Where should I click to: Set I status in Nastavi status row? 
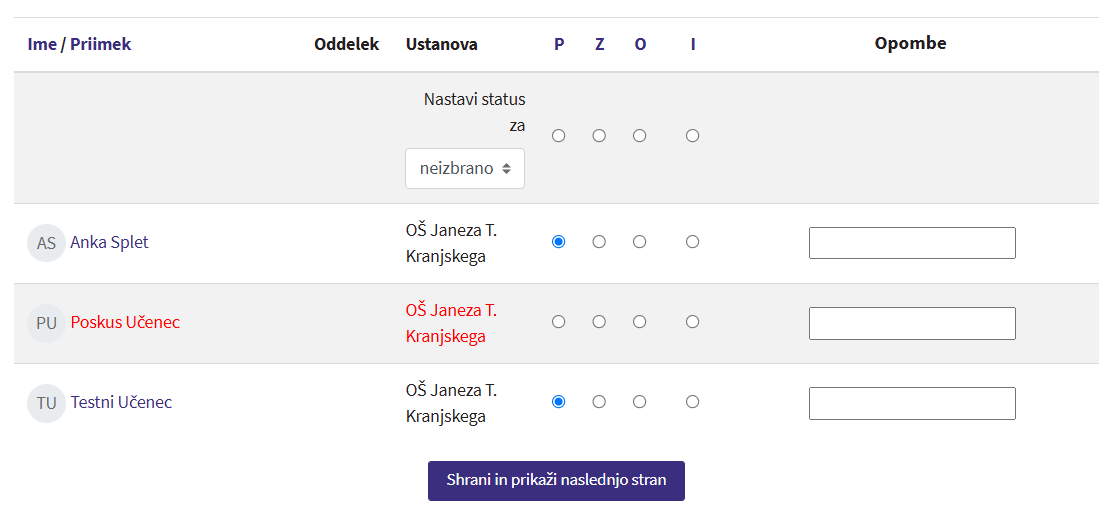click(692, 136)
